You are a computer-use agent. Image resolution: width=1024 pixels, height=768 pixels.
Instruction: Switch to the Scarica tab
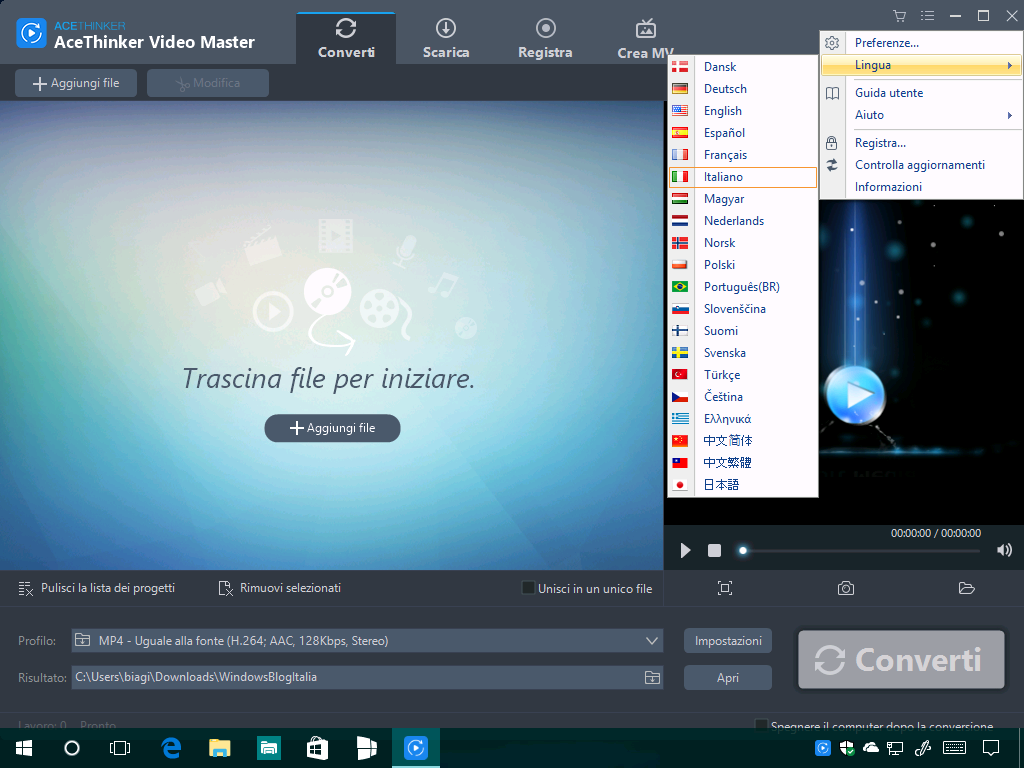tap(446, 39)
